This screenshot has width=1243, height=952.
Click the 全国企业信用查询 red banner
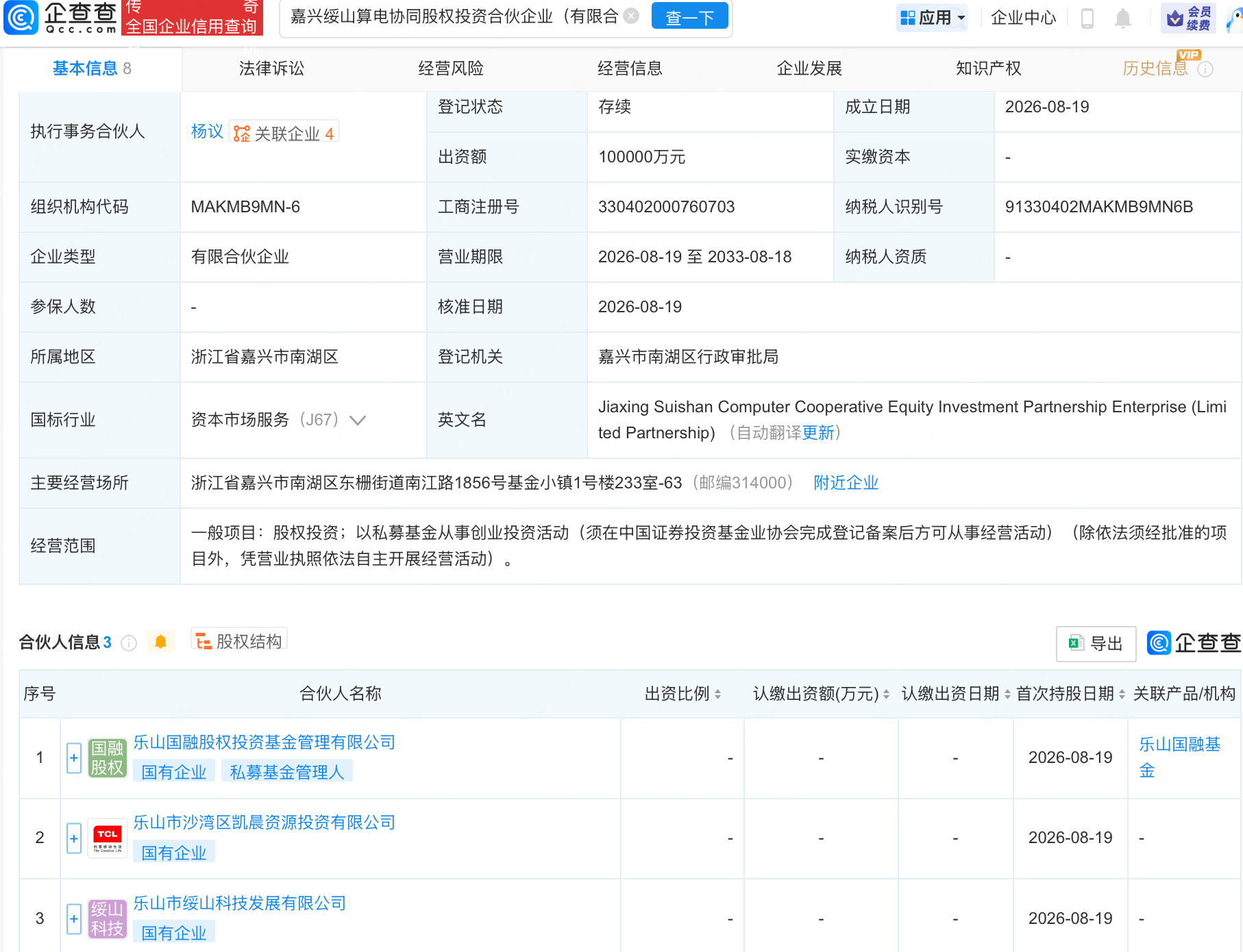tap(192, 18)
